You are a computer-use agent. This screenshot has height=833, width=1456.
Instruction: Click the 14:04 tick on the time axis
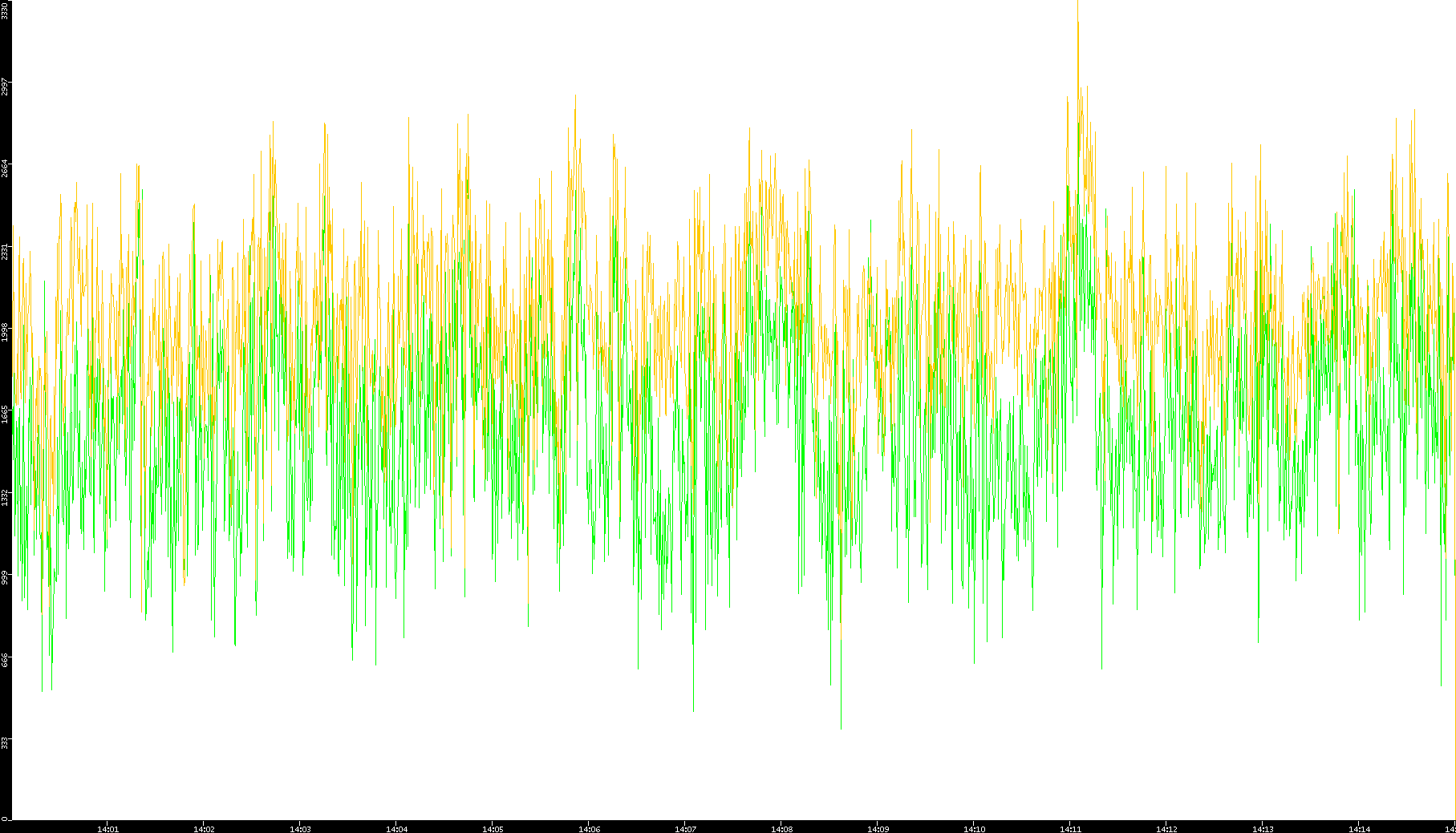(x=396, y=829)
